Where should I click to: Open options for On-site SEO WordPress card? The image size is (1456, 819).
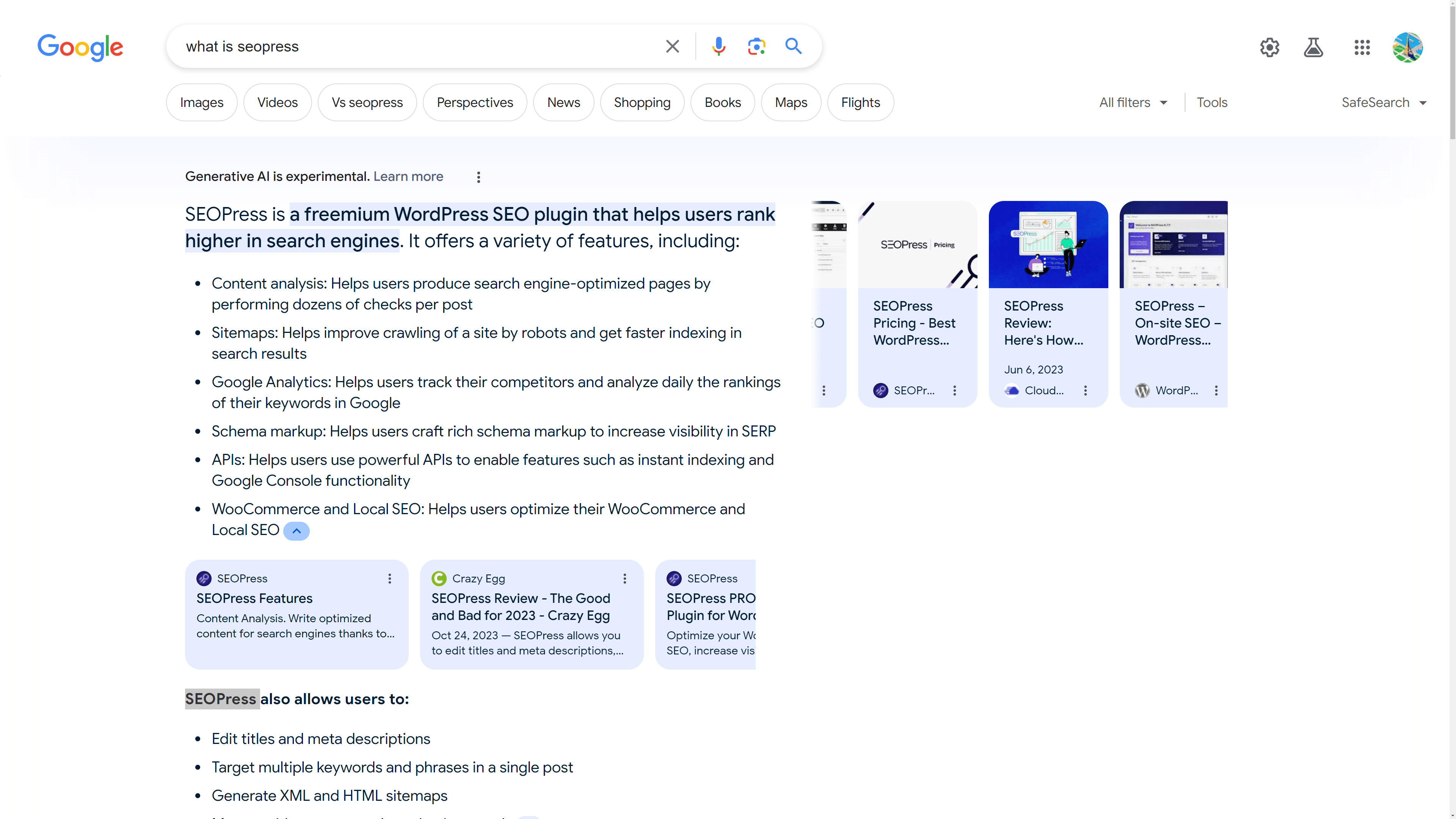tap(1216, 391)
